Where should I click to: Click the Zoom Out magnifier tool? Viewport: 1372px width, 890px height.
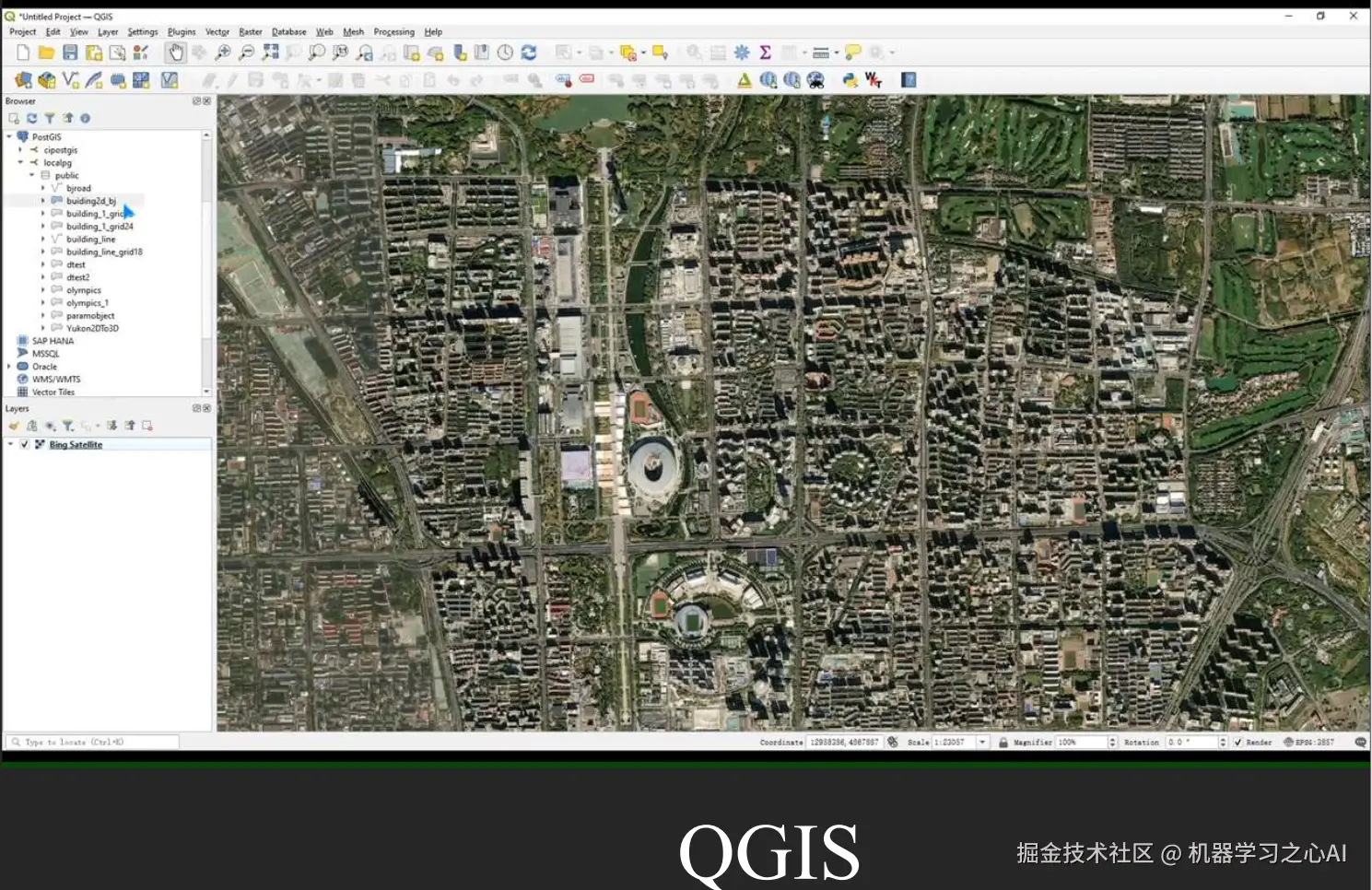tap(246, 53)
